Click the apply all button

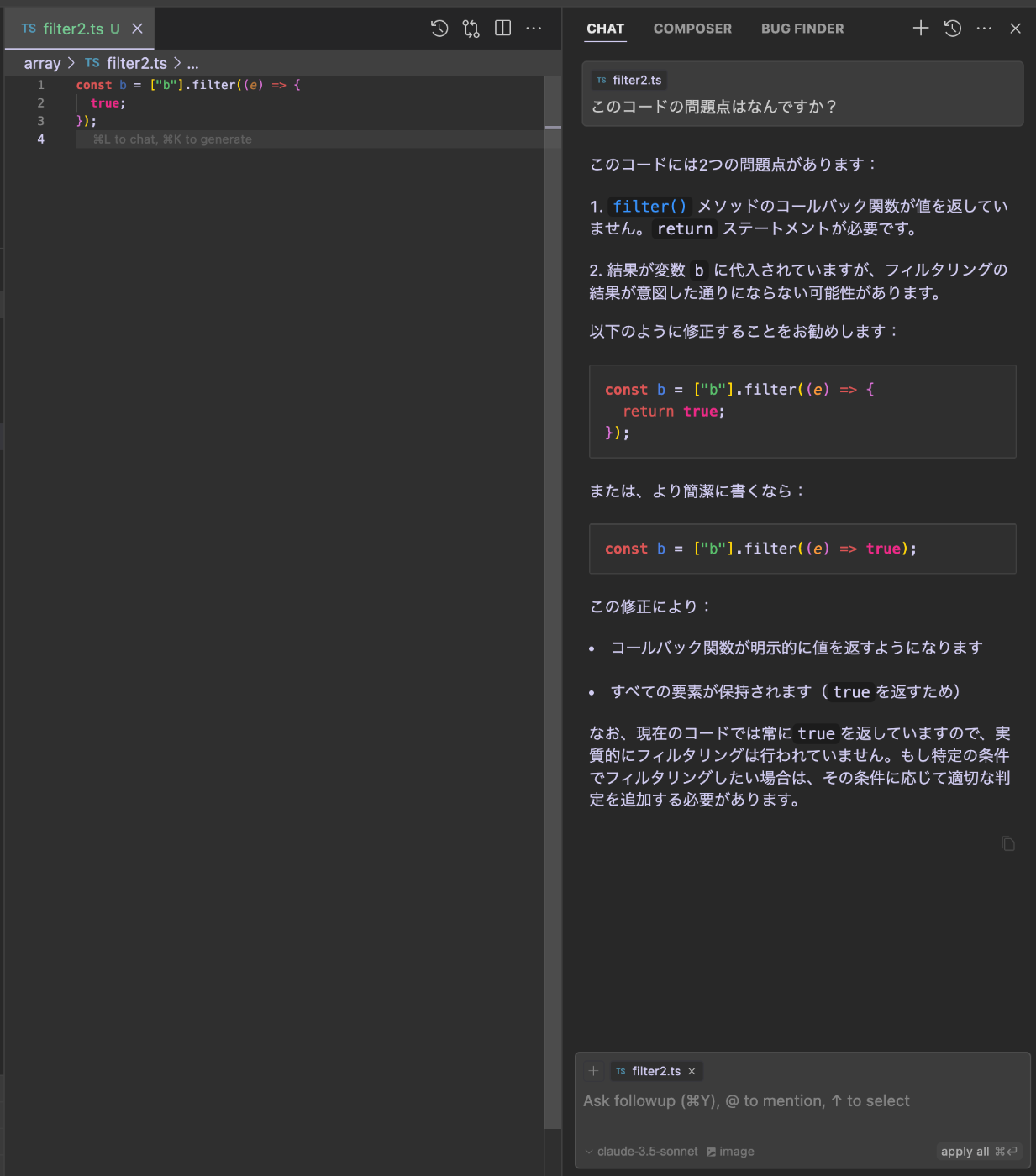click(x=979, y=1152)
